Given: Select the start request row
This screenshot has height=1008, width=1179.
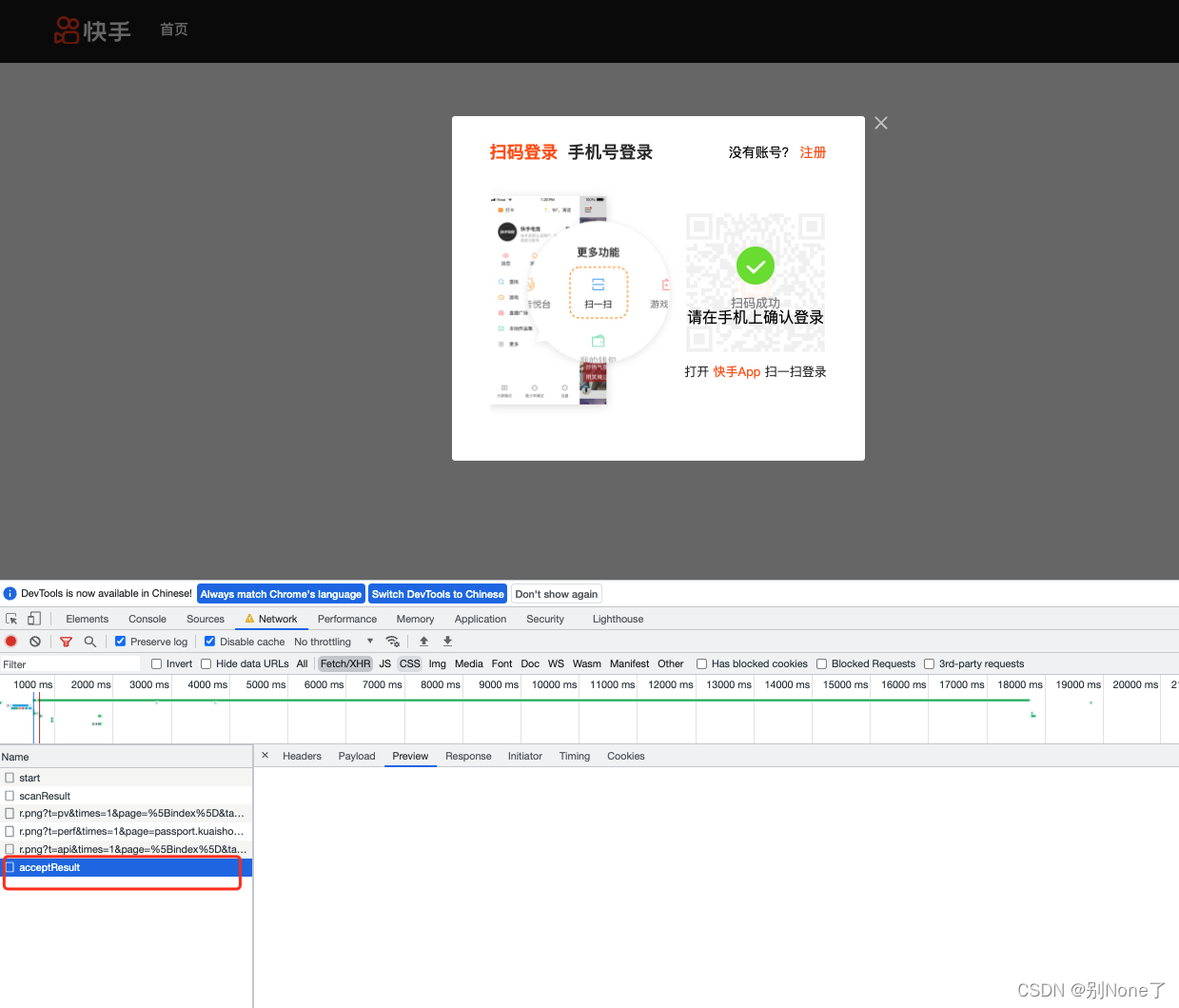Looking at the screenshot, I should 126,778.
